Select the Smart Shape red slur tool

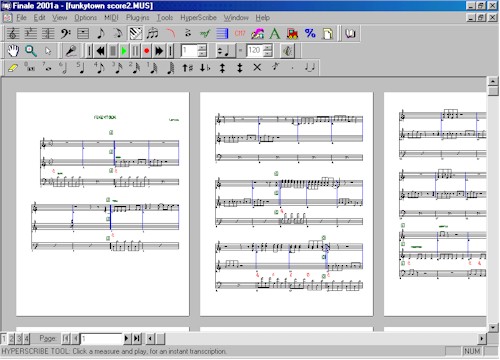pyautogui.click(x=170, y=33)
